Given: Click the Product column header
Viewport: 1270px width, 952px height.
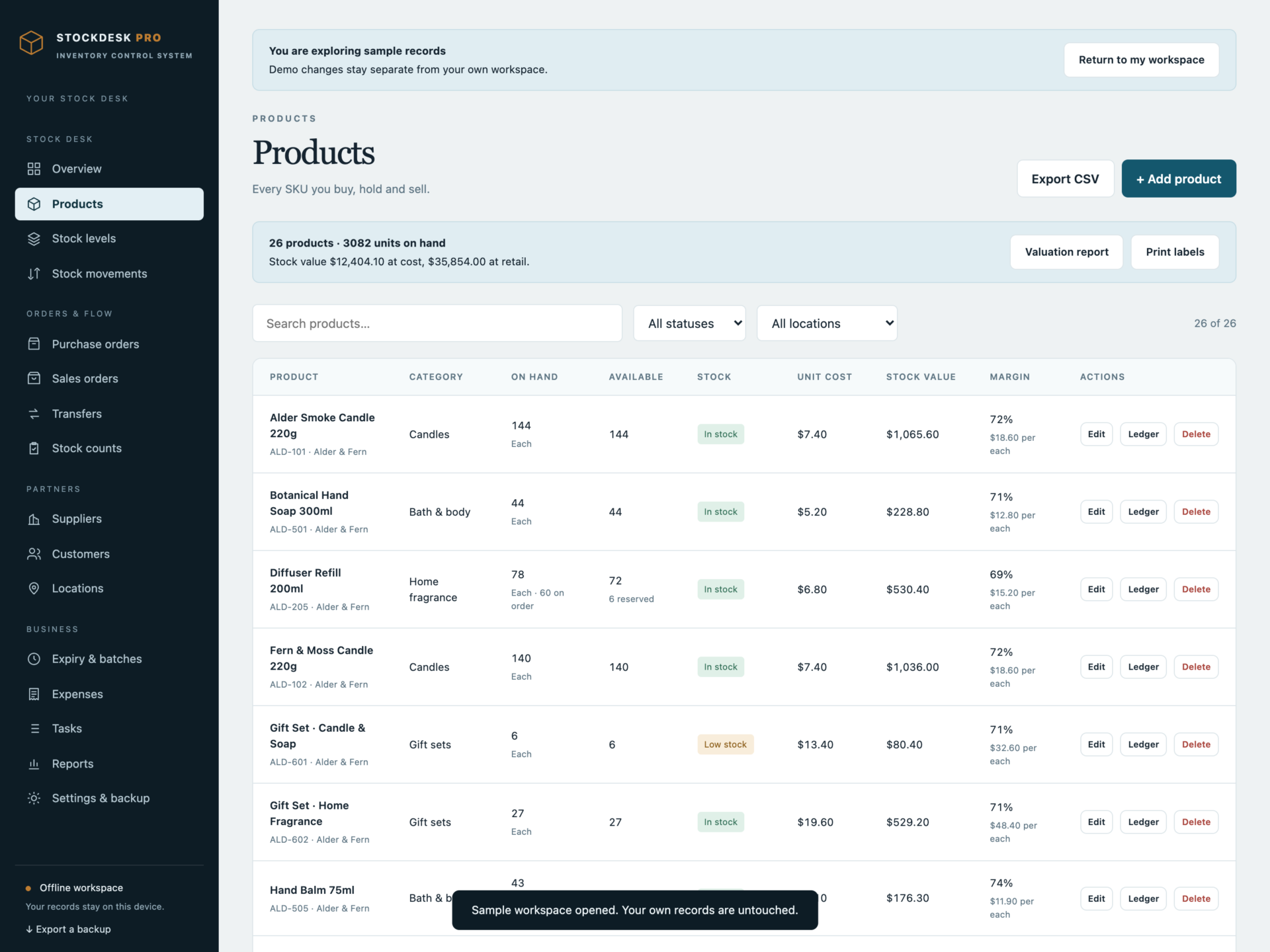Looking at the screenshot, I should (294, 377).
